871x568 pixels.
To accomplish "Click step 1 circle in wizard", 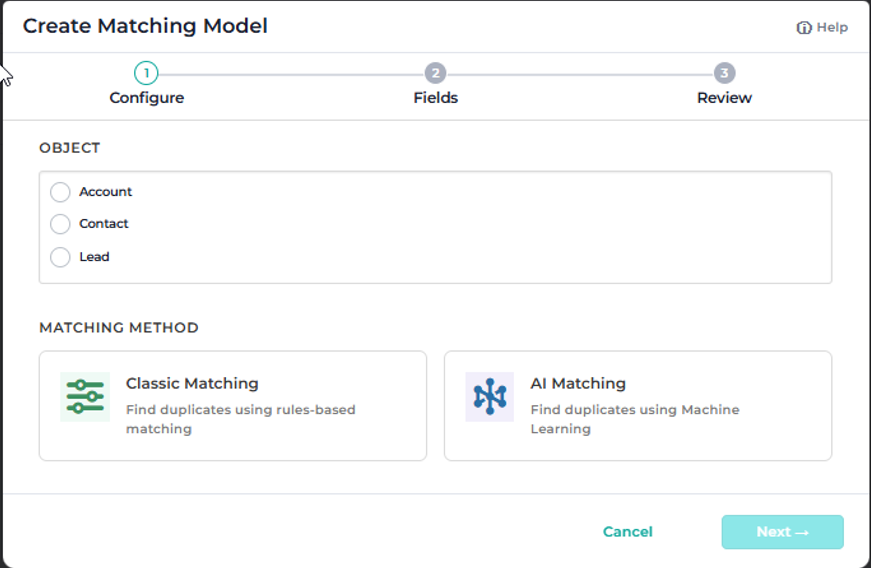I will click(x=146, y=73).
